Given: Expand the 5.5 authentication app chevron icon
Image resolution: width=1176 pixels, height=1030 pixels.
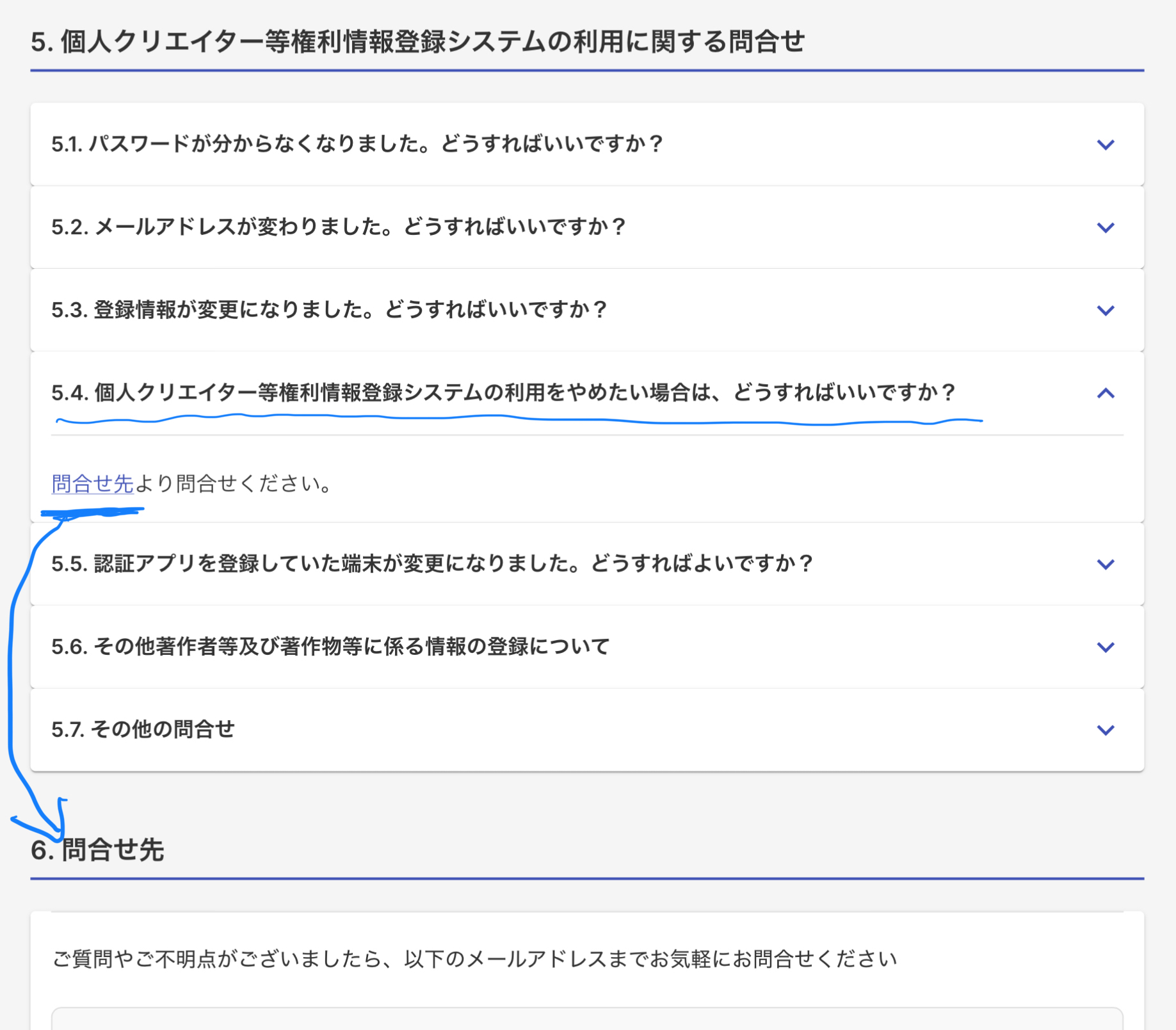Looking at the screenshot, I should (1105, 564).
